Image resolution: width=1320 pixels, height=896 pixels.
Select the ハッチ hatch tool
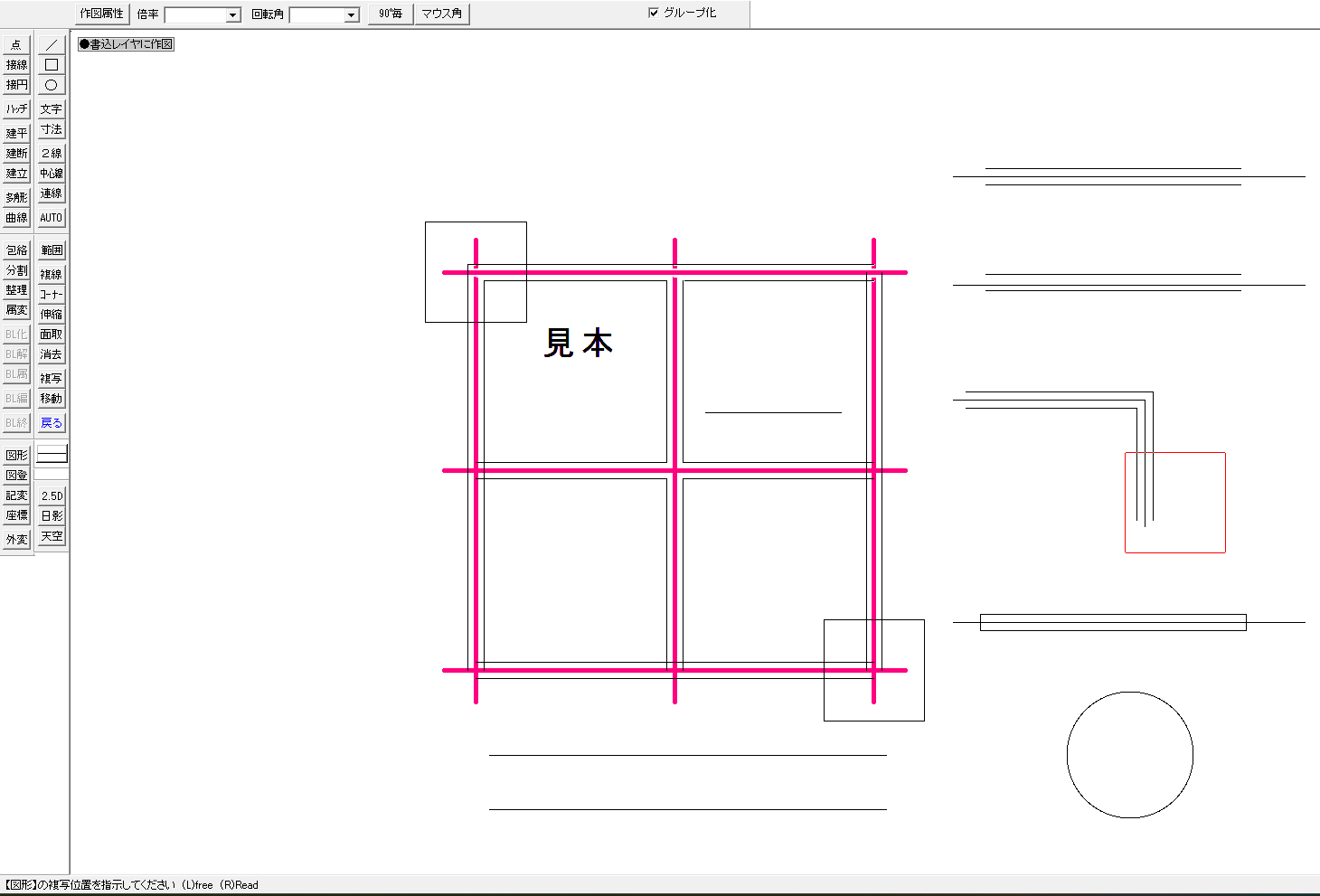click(x=16, y=108)
